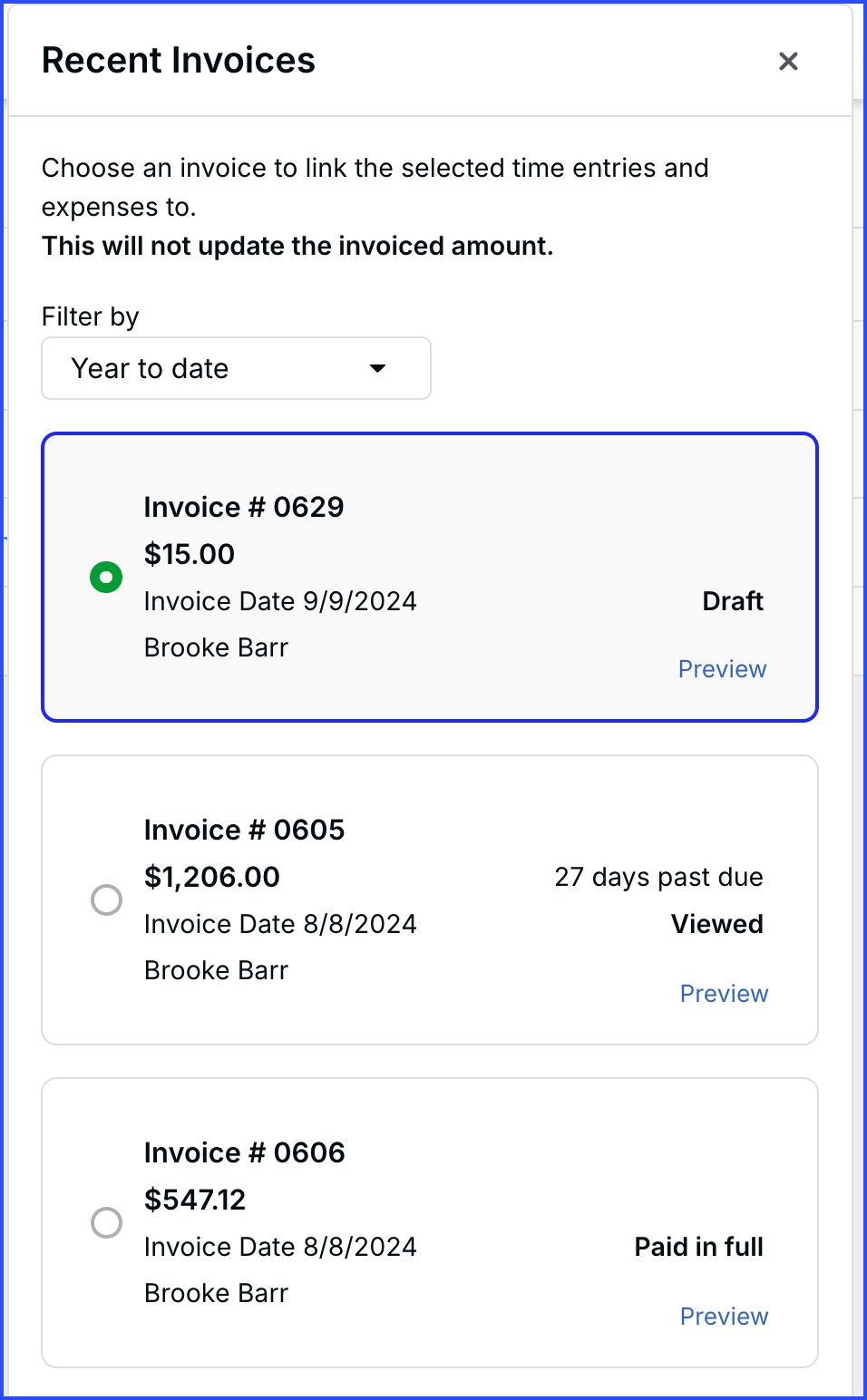The image size is (867, 1400).
Task: Click the filter dropdown caret arrow
Action: (x=378, y=368)
